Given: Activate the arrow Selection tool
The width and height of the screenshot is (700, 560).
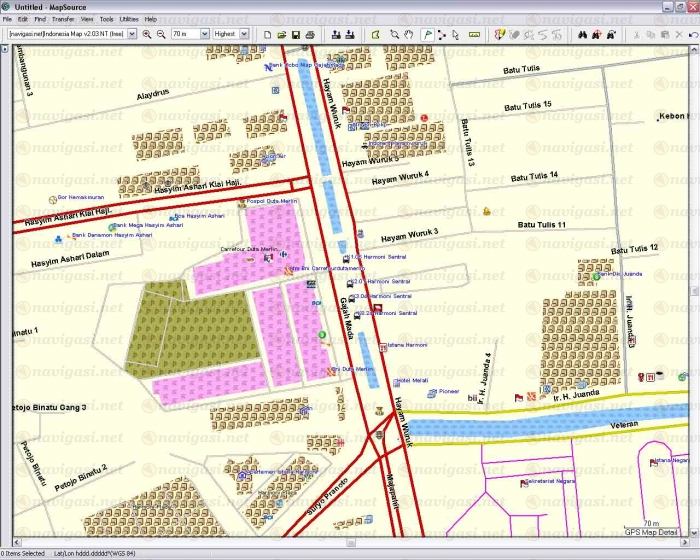Looking at the screenshot, I should tap(456, 34).
